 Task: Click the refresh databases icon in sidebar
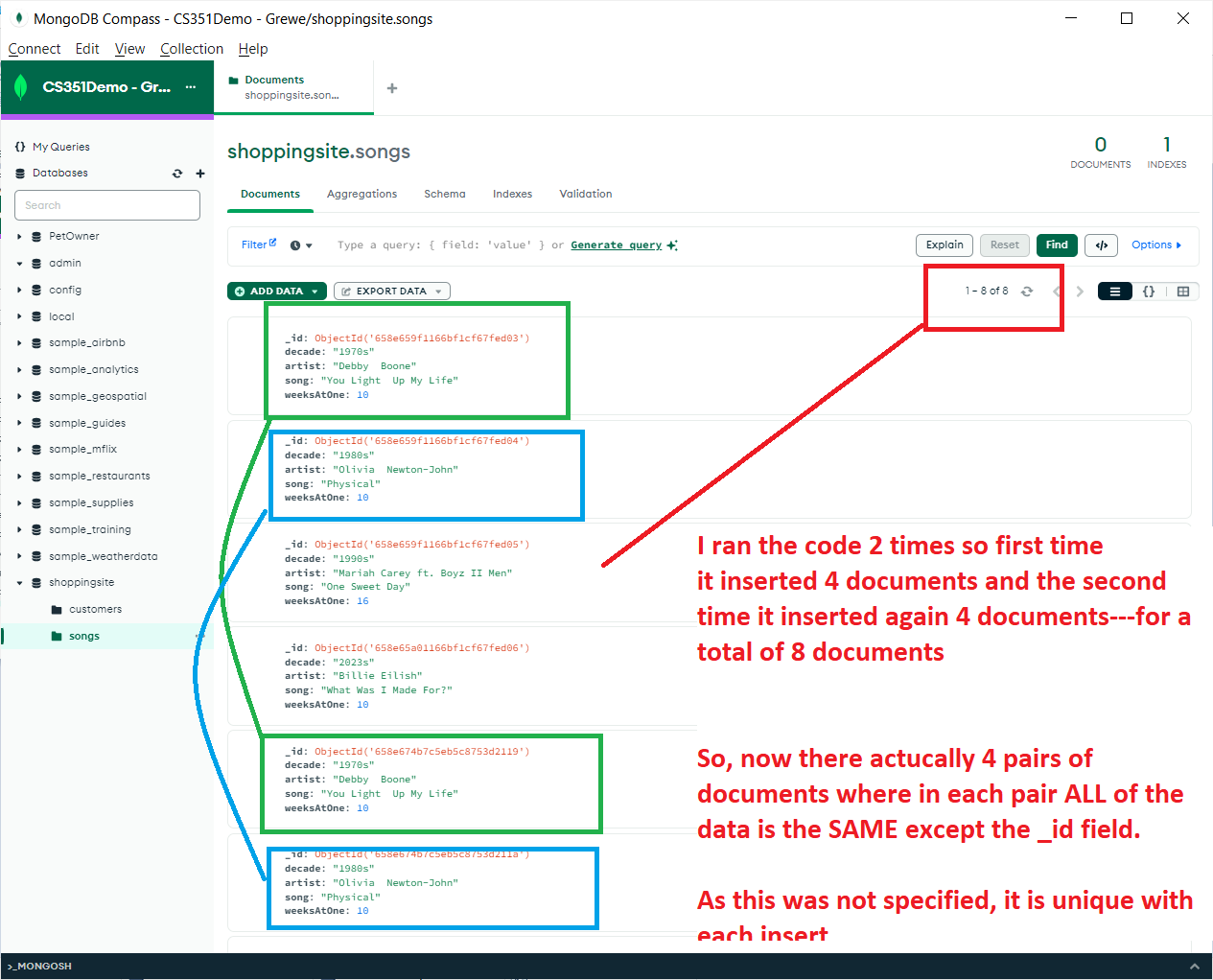pyautogui.click(x=177, y=174)
